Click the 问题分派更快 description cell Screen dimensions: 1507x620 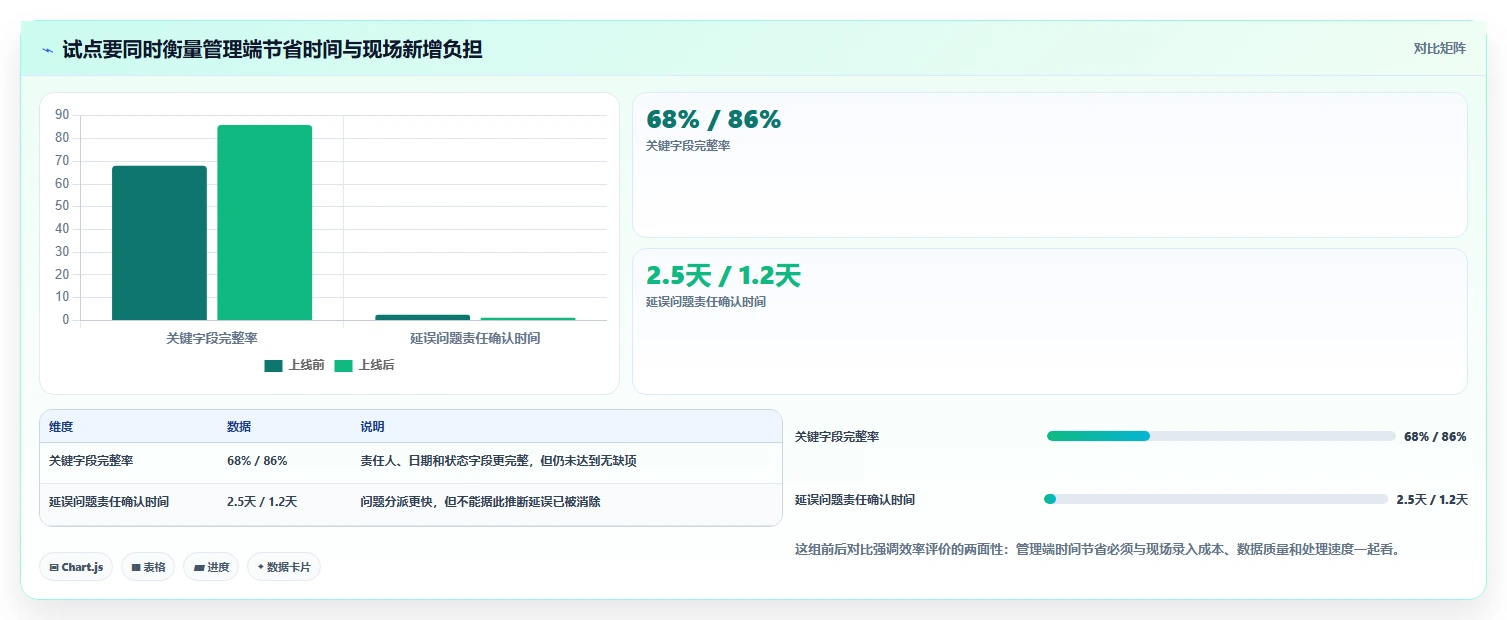click(x=480, y=502)
